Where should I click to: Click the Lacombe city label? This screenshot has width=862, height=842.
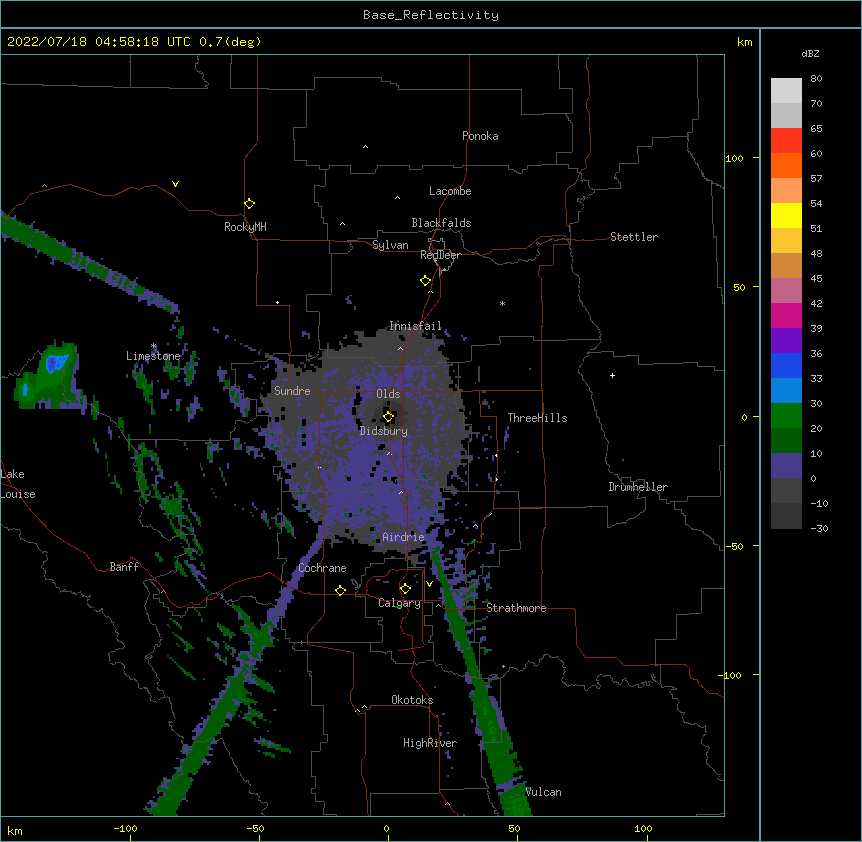(x=450, y=191)
